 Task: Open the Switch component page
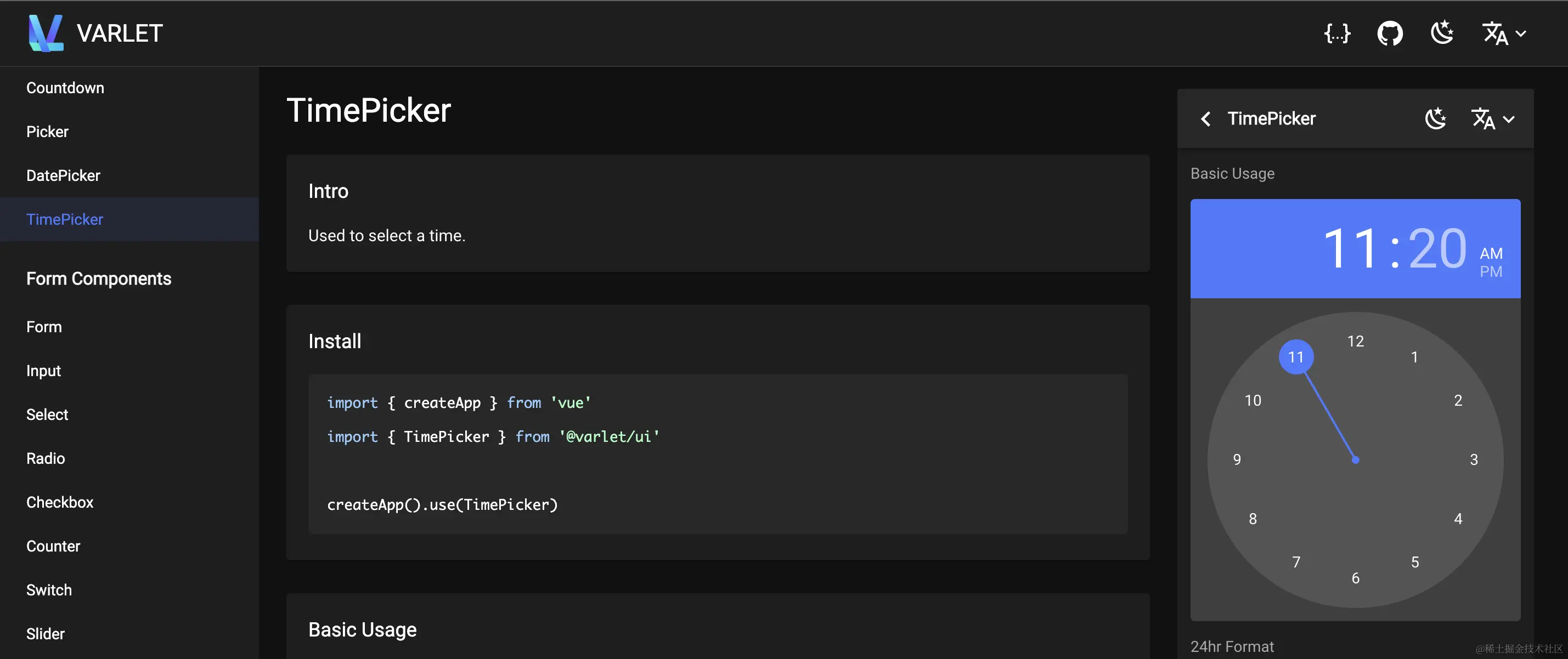click(49, 589)
